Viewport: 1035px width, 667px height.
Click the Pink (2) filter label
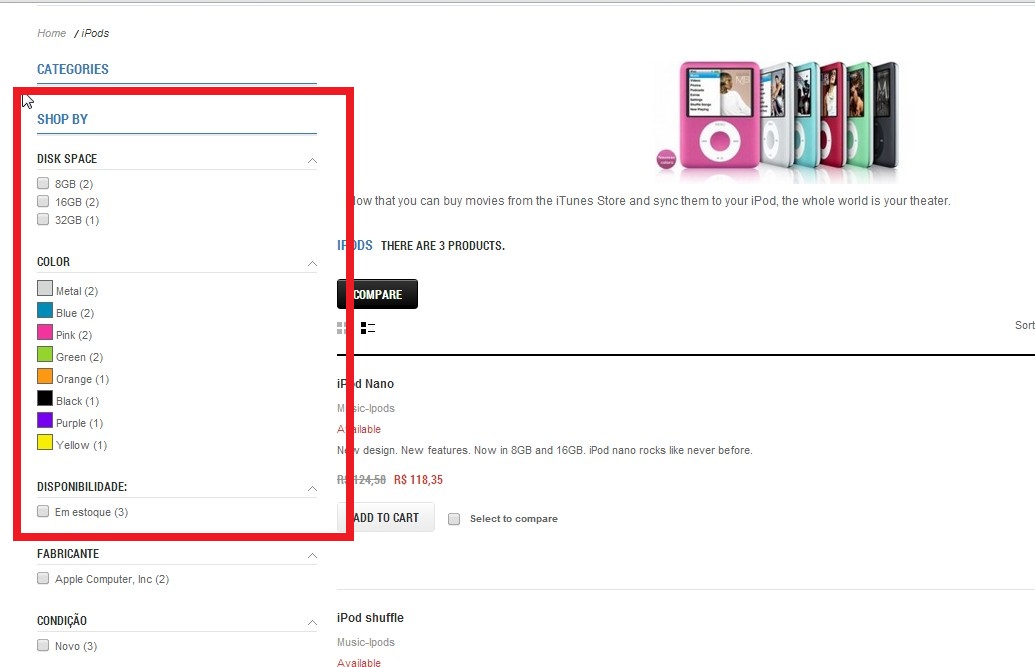(74, 335)
